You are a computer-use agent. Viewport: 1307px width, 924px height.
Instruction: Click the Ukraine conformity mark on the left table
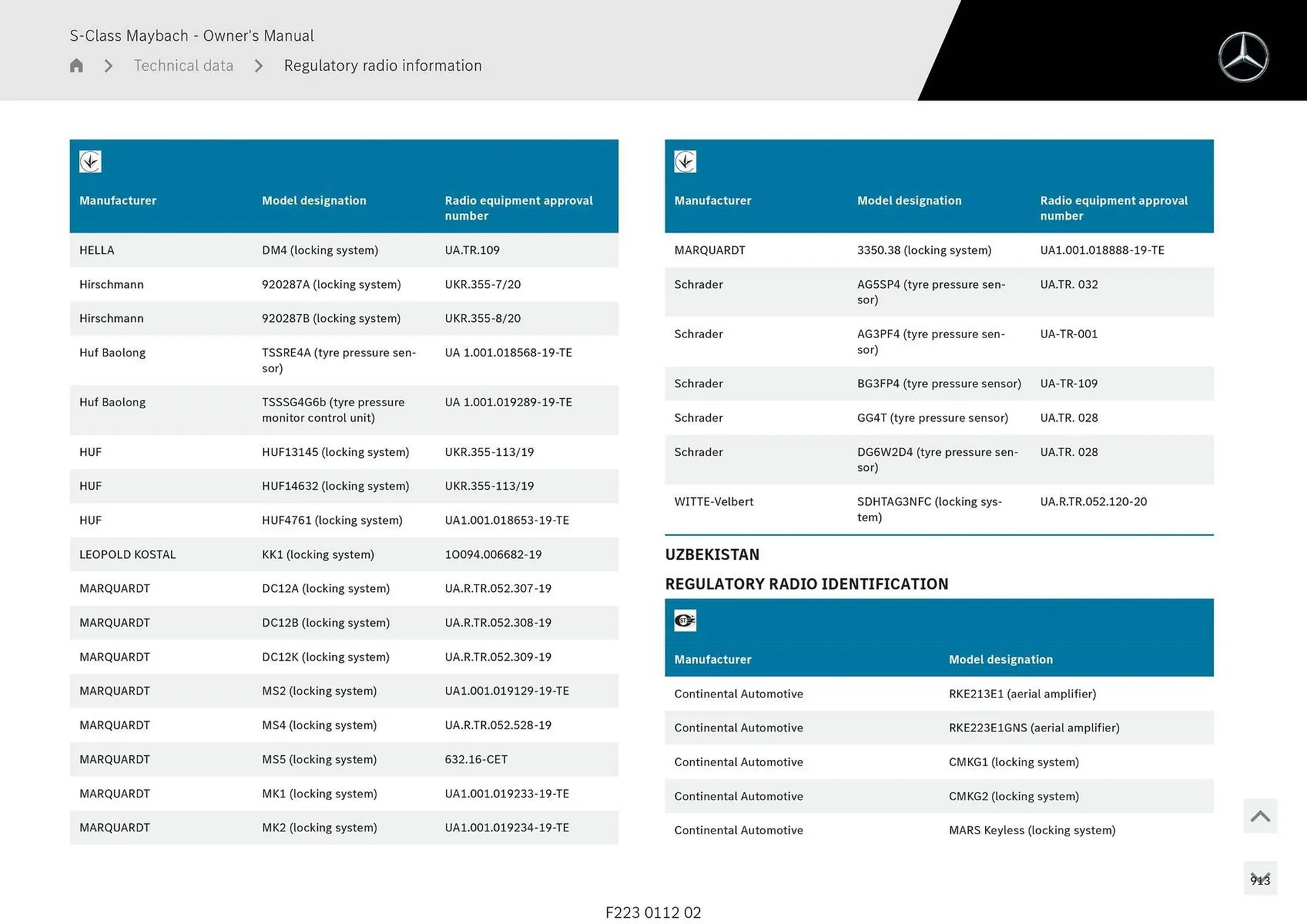[89, 161]
